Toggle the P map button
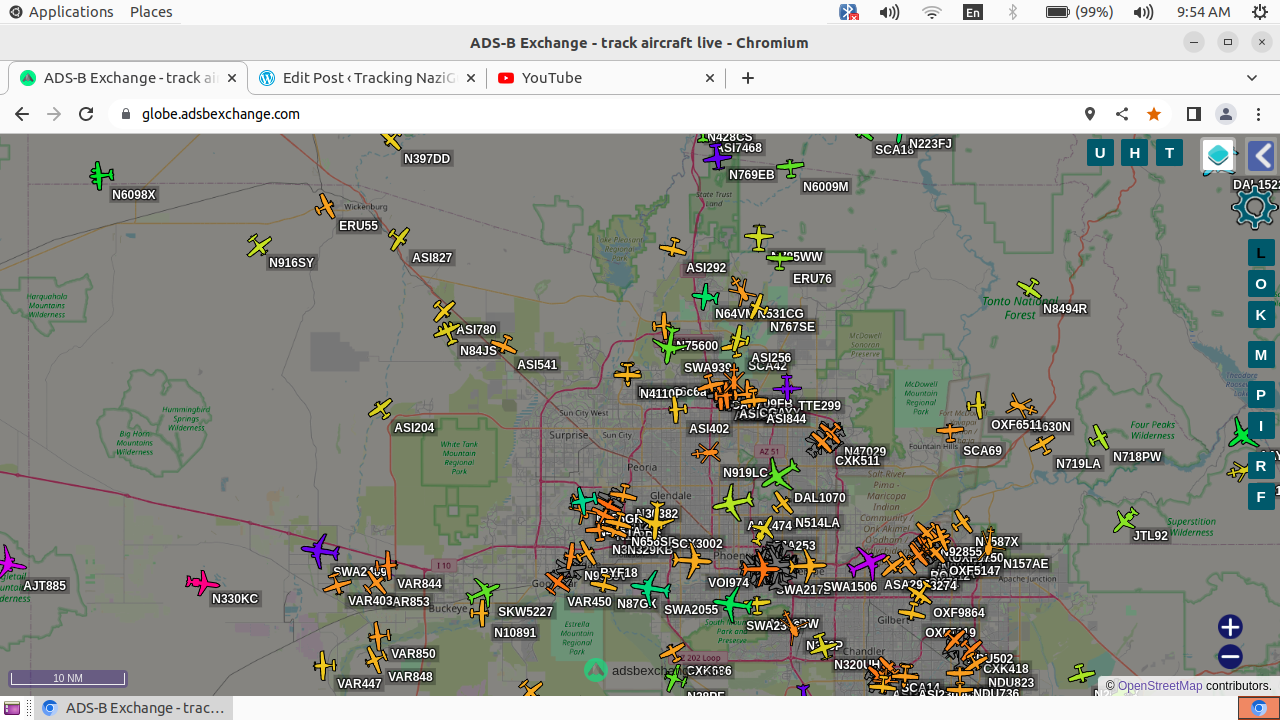Viewport: 1280px width, 720px height. click(x=1261, y=395)
